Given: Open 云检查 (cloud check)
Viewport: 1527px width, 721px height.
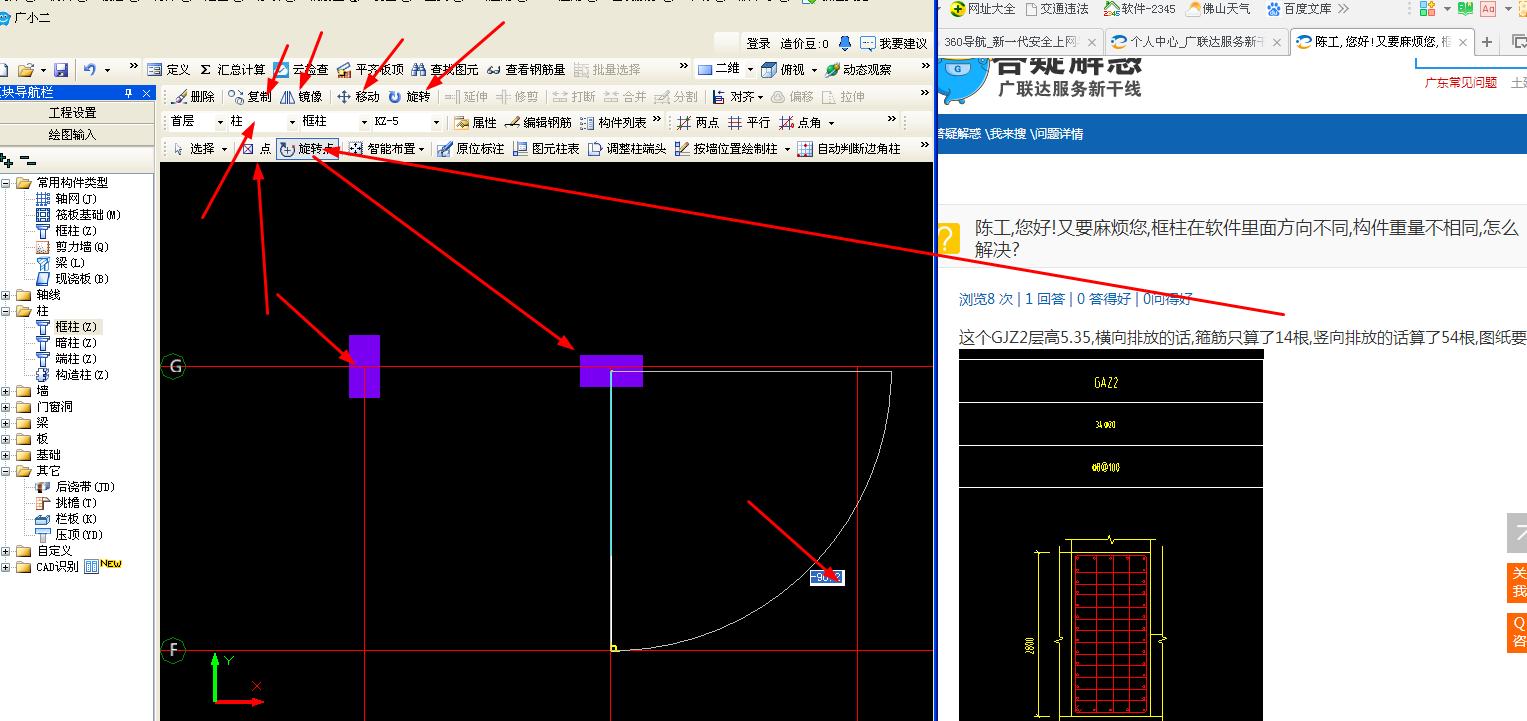Looking at the screenshot, I should tap(301, 70).
